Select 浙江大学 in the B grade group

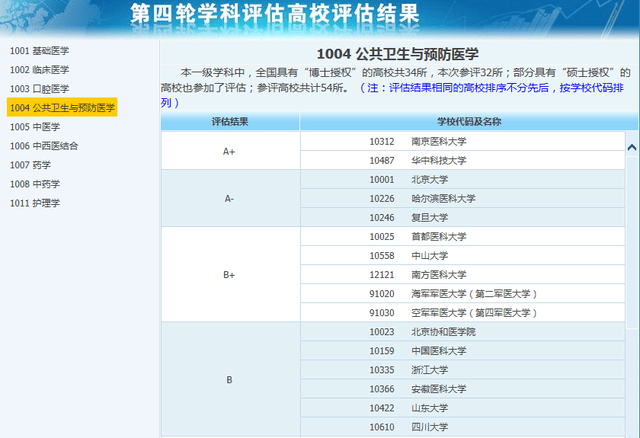[x=429, y=369]
